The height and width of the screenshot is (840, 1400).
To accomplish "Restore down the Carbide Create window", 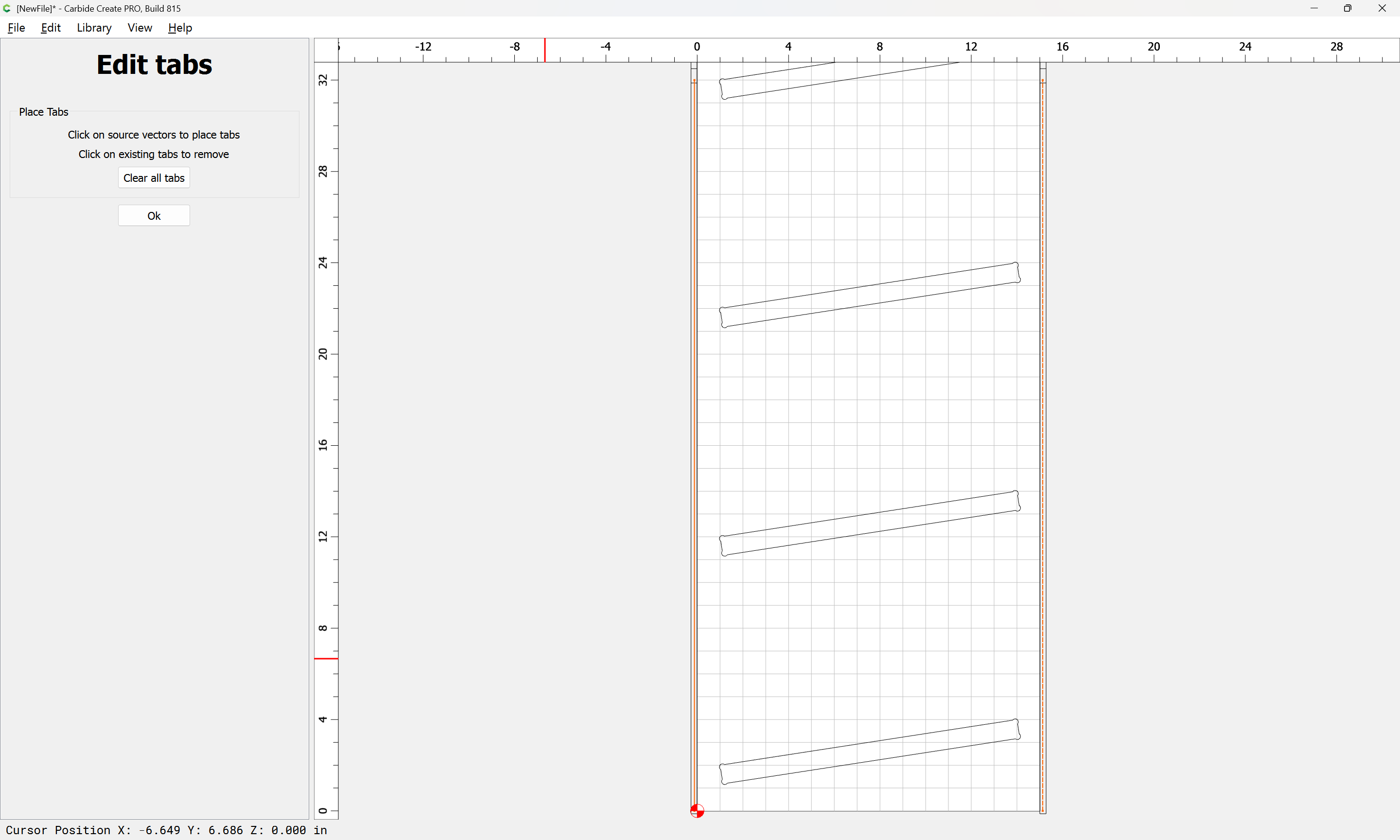I will [1348, 8].
